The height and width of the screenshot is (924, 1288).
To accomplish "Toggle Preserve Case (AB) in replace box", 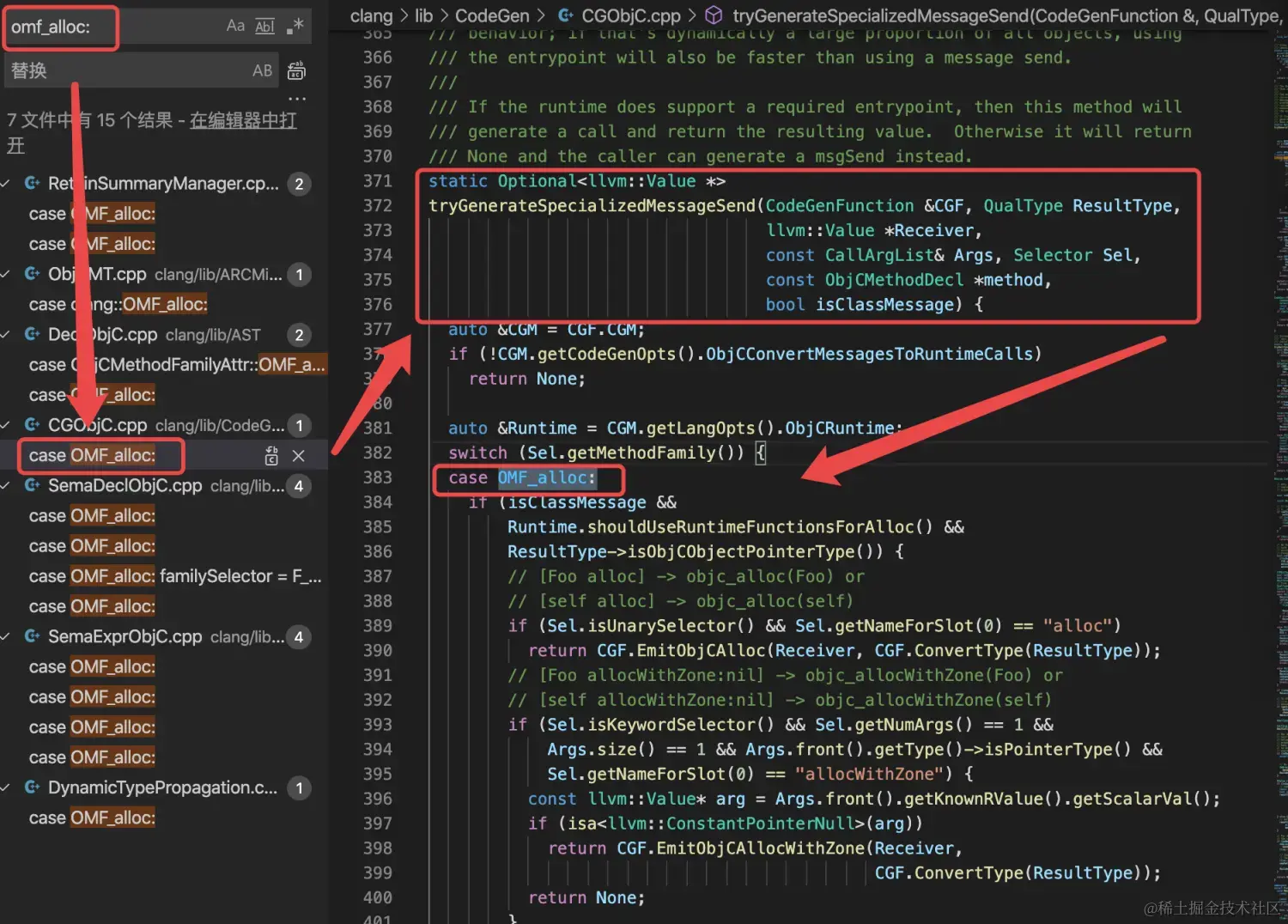I will 263,70.
